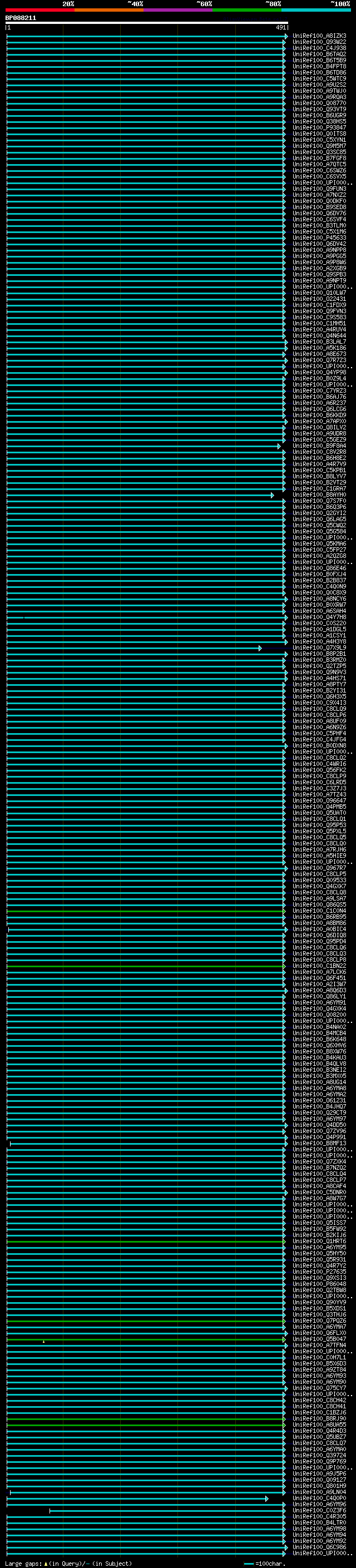Select hit label UniRef100_Q2TZP5

(319, 666)
